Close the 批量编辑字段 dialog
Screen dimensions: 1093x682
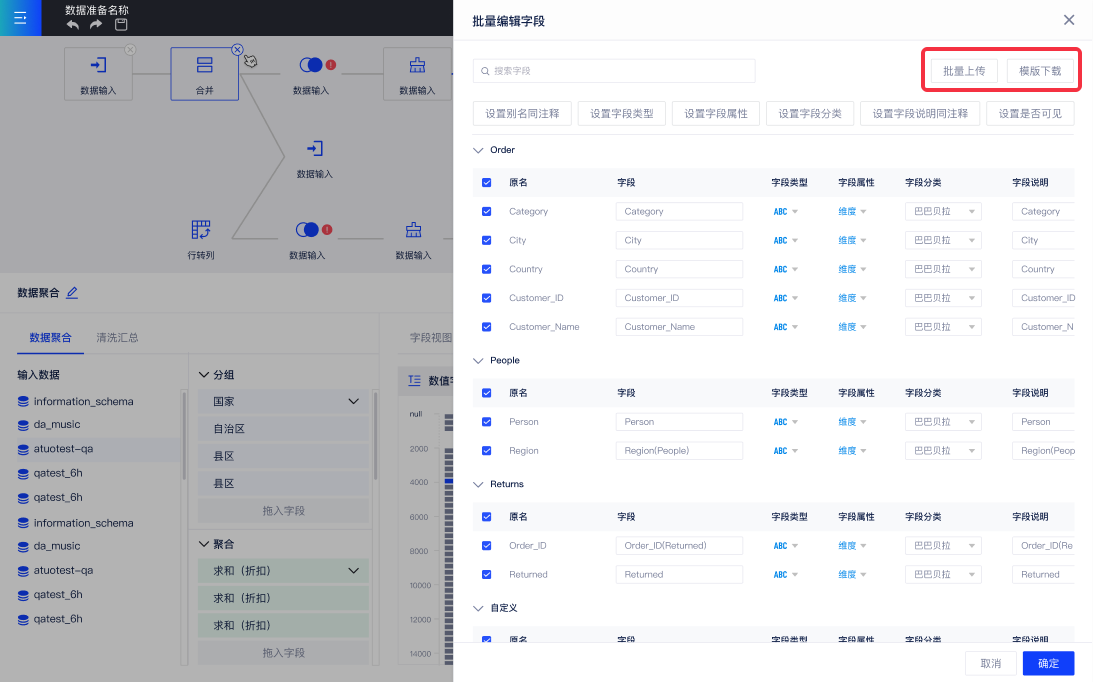1069,20
